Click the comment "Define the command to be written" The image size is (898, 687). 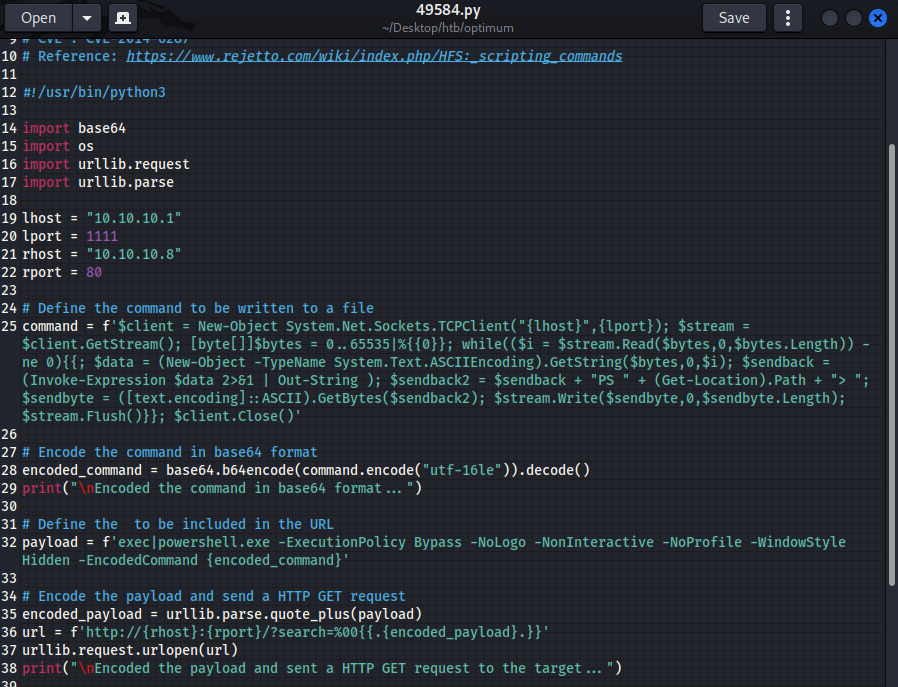coord(198,308)
